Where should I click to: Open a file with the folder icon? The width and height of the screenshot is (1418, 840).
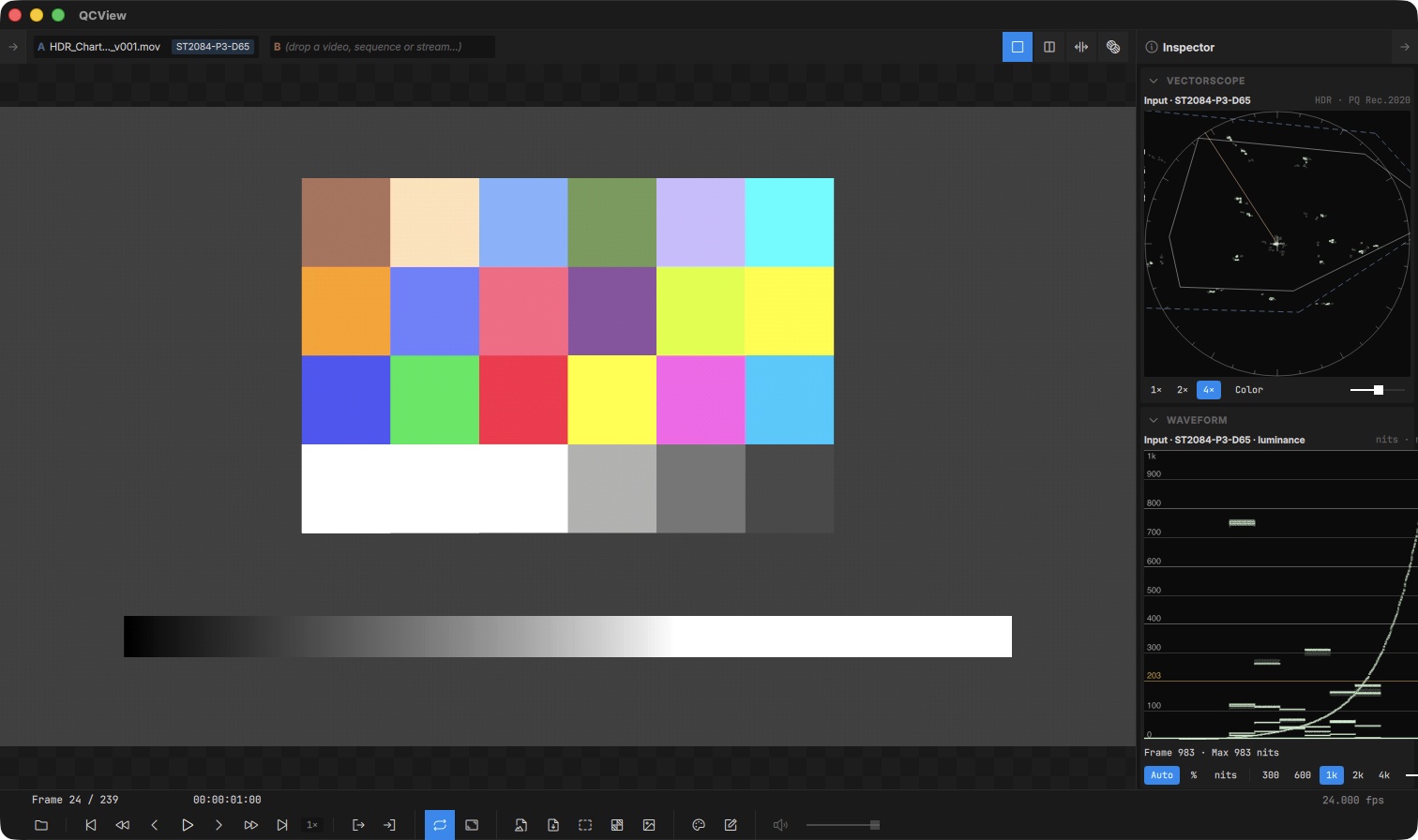coord(41,825)
